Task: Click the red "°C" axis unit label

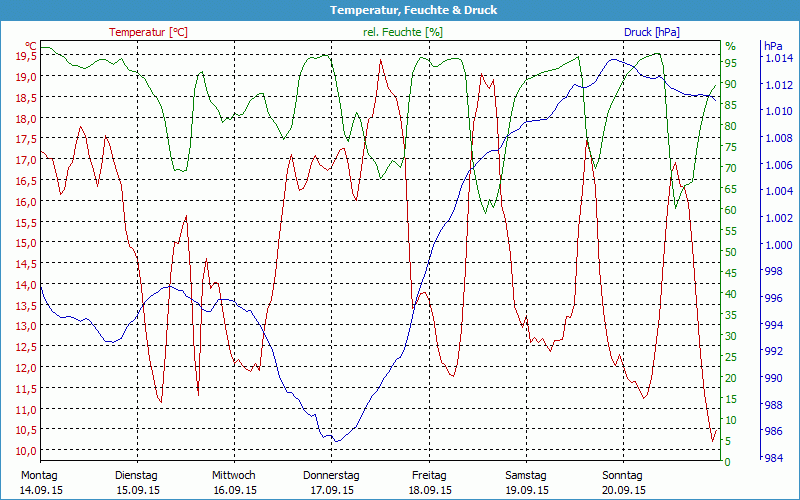Action: click(x=31, y=45)
